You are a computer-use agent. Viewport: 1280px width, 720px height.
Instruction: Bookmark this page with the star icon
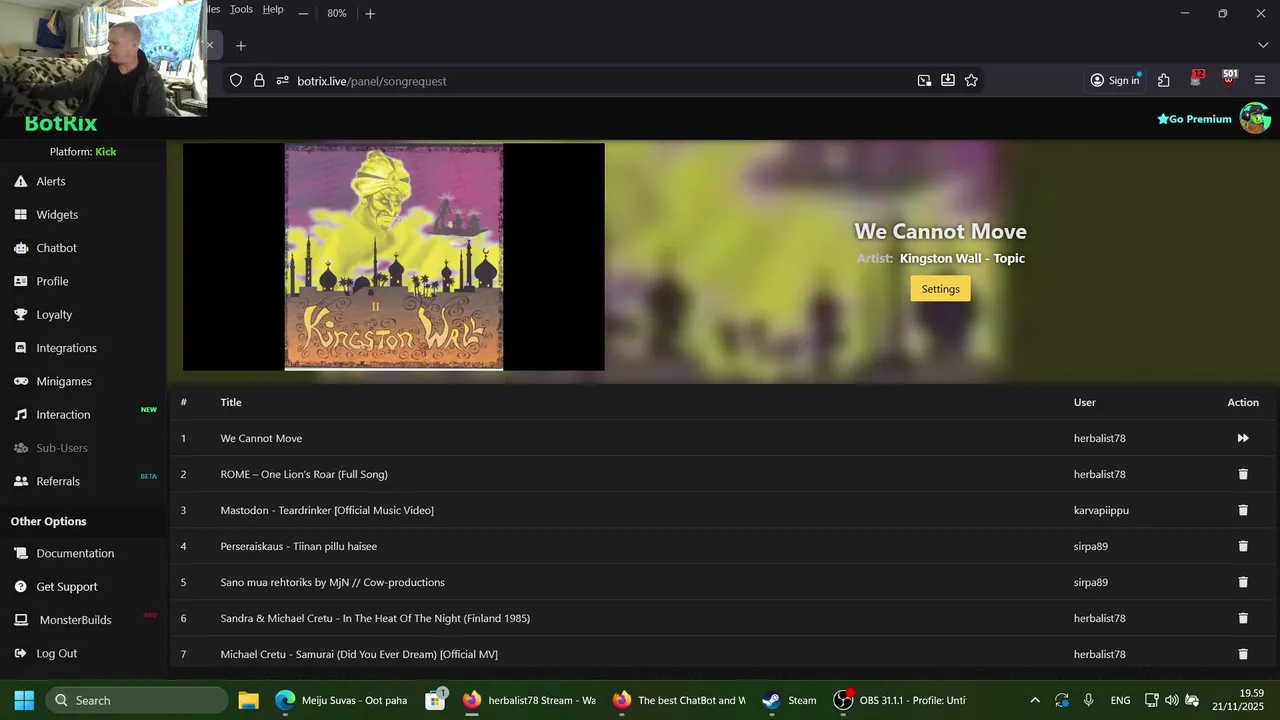(971, 81)
